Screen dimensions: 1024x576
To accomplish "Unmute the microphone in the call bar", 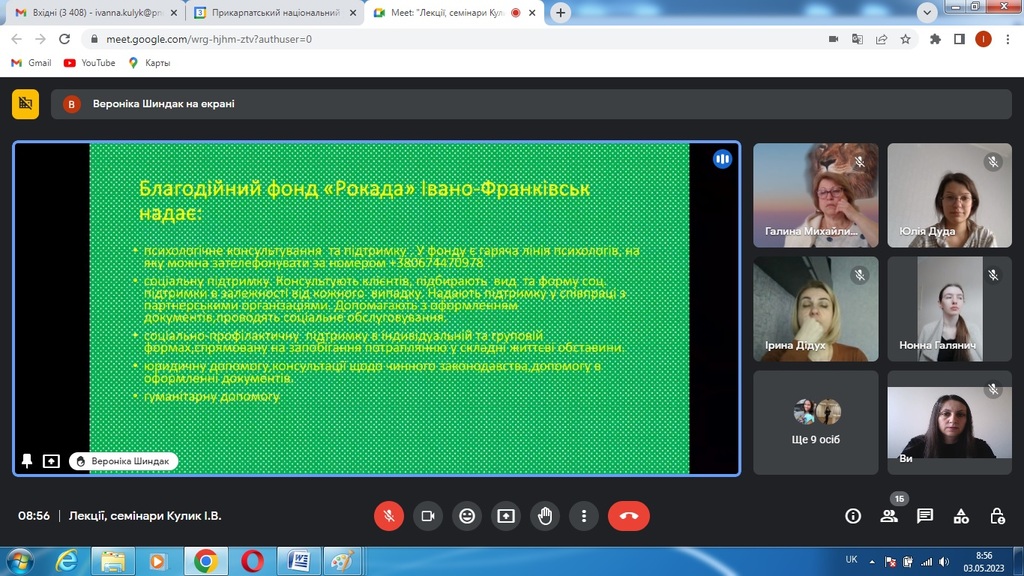I will click(389, 516).
